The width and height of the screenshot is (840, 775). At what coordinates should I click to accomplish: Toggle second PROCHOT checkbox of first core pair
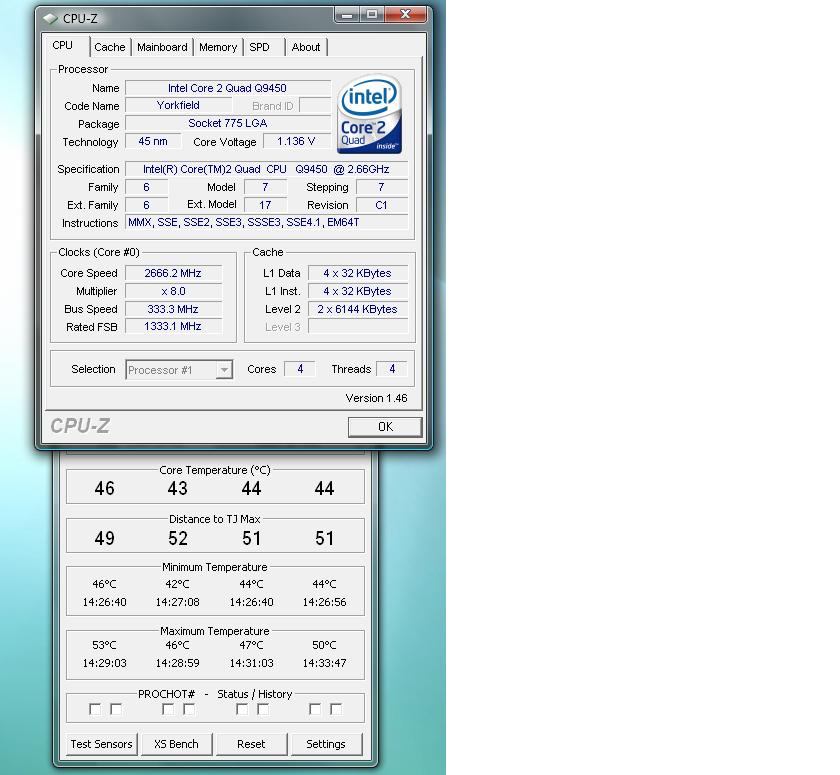[x=116, y=709]
